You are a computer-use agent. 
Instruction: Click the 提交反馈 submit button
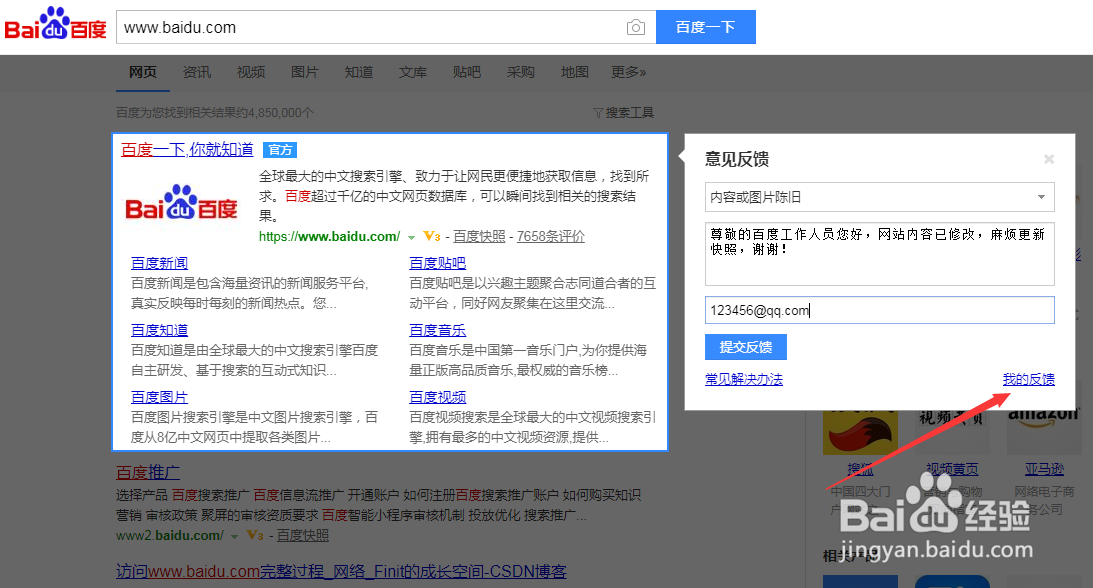pos(746,347)
